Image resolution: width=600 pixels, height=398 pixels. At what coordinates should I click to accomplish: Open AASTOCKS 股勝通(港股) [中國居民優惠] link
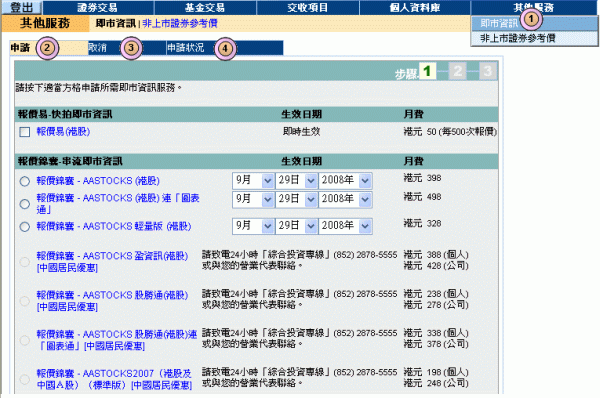[112, 301]
